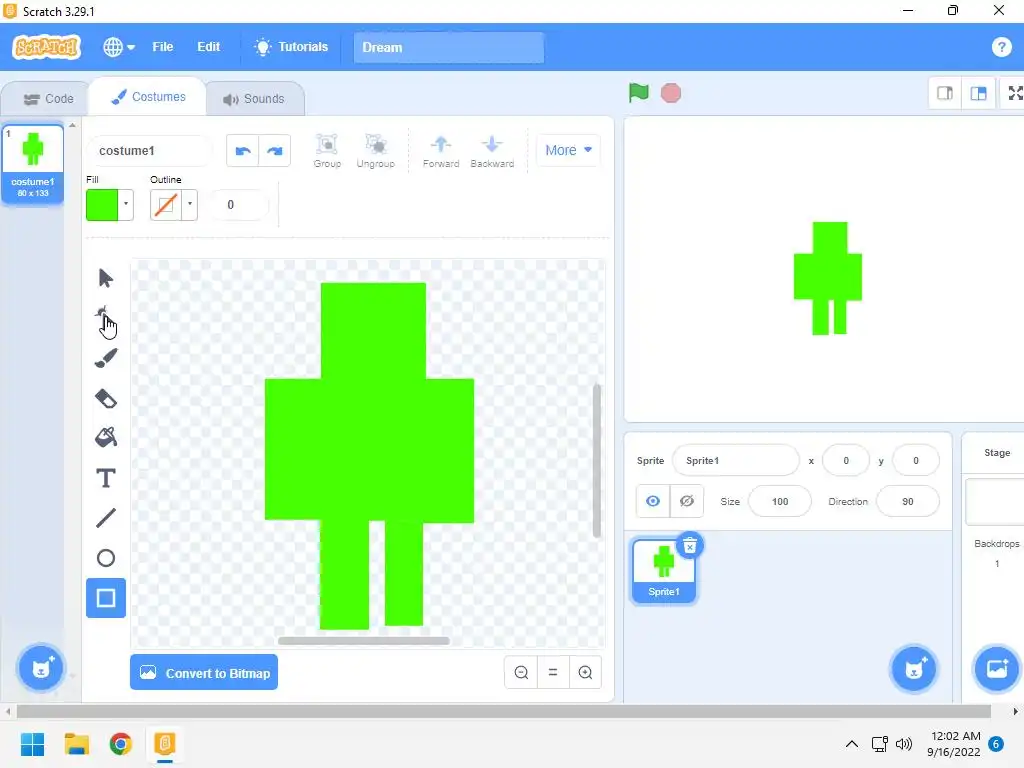
Task: Click the Undo arrow
Action: pos(243,151)
